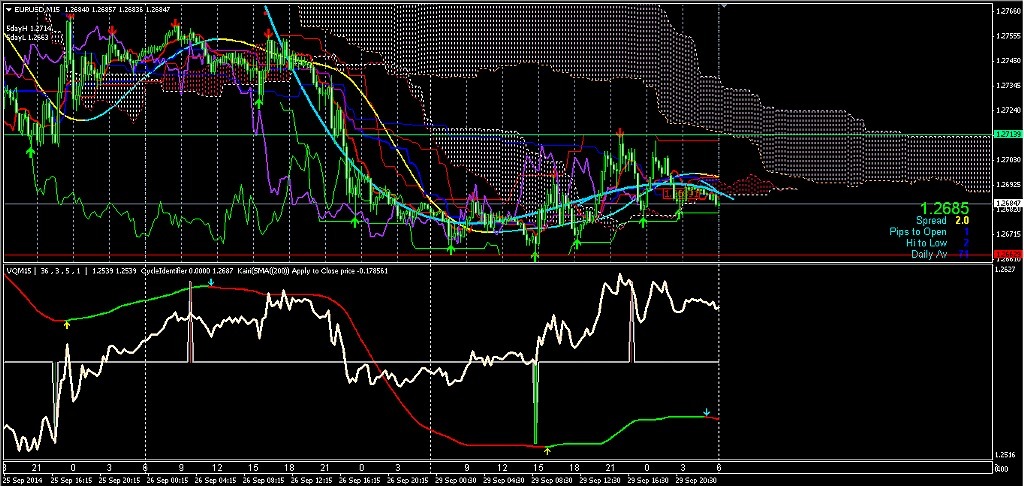The height and width of the screenshot is (486, 1024).
Task: Click the current price 1.26847 axis label
Action: (1006, 203)
